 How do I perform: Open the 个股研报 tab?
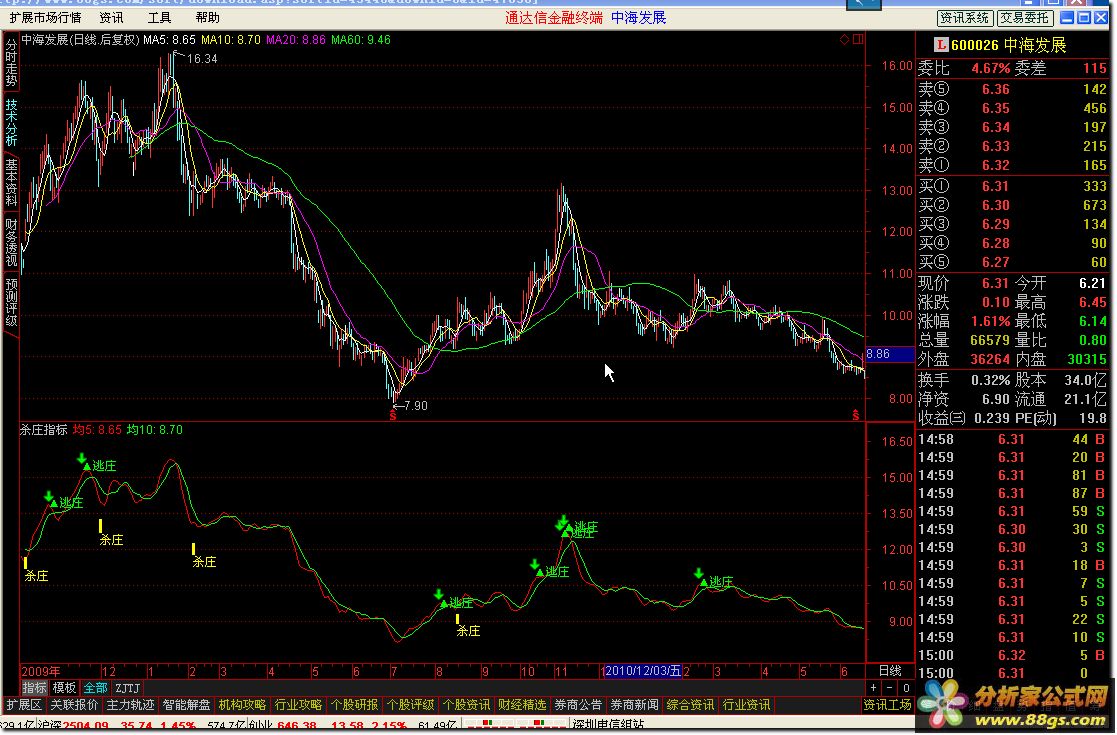(x=354, y=705)
